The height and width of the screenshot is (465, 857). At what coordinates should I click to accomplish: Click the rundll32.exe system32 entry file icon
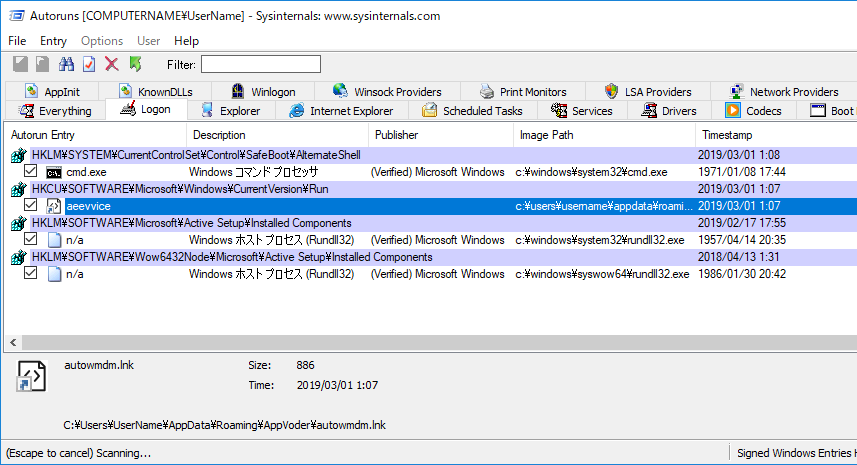54,240
